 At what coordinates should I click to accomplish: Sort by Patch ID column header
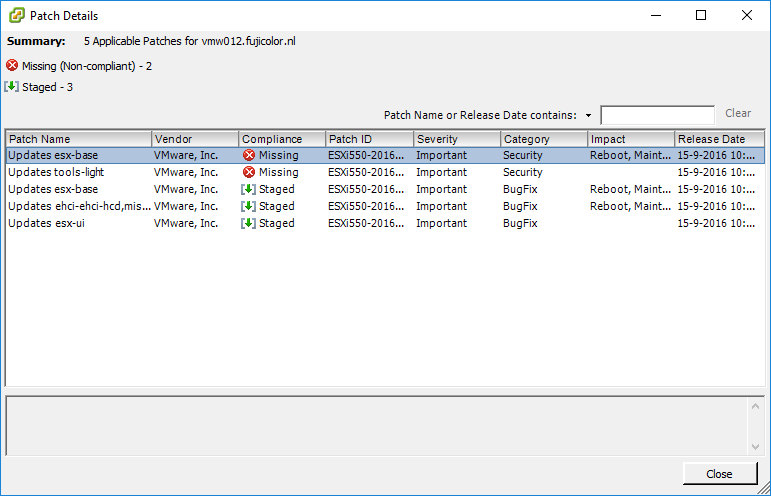pyautogui.click(x=369, y=139)
